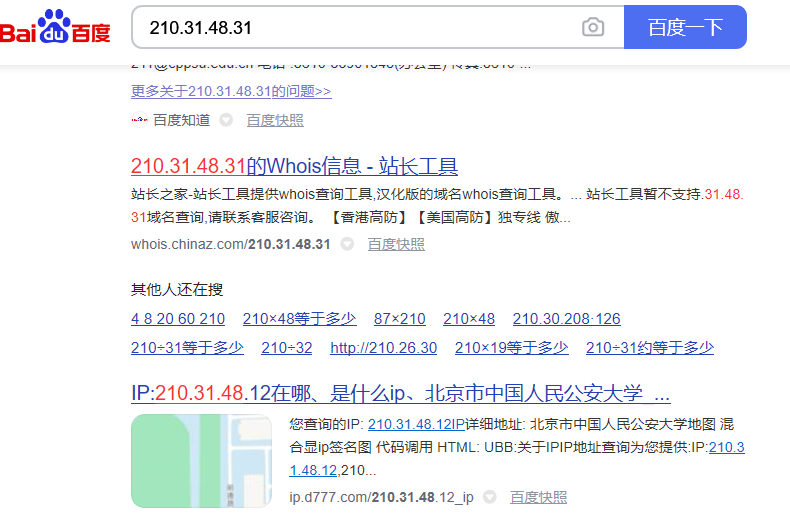Click ip.d777.com/210.31.48.12_ip URL text

(x=381, y=497)
